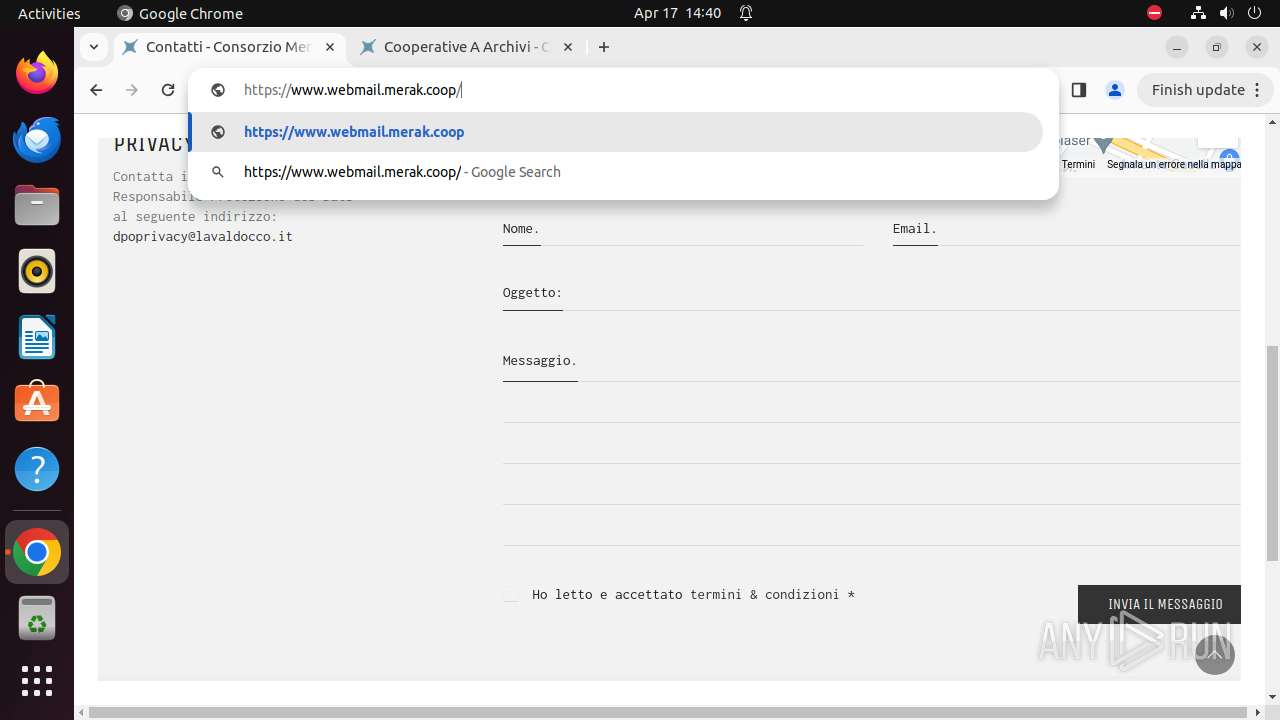Open the Help icon in dock
1280x720 pixels.
[37, 469]
